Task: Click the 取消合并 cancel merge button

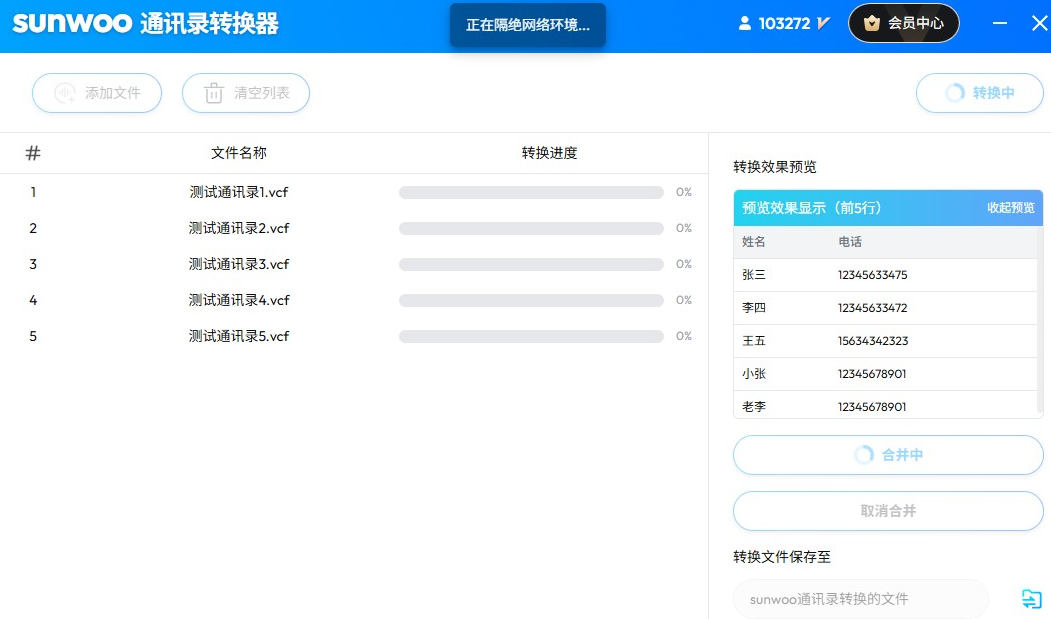Action: pyautogui.click(x=888, y=511)
